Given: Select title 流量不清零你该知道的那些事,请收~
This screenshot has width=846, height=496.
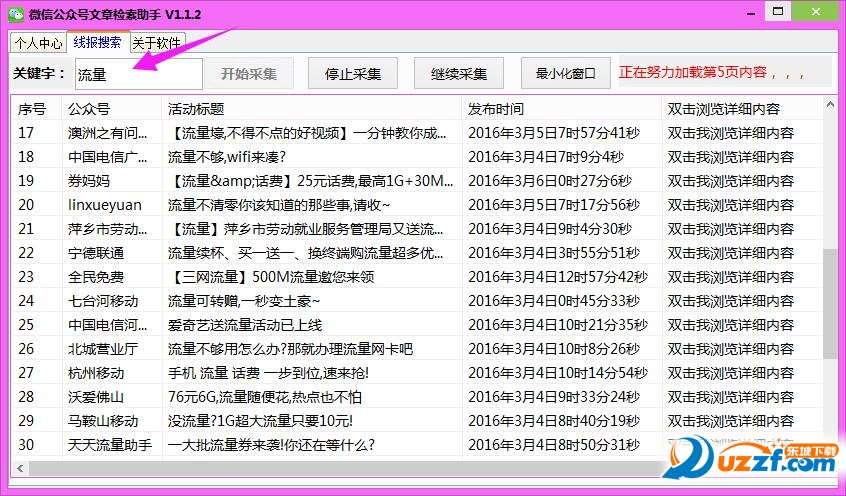Looking at the screenshot, I should click(279, 205).
